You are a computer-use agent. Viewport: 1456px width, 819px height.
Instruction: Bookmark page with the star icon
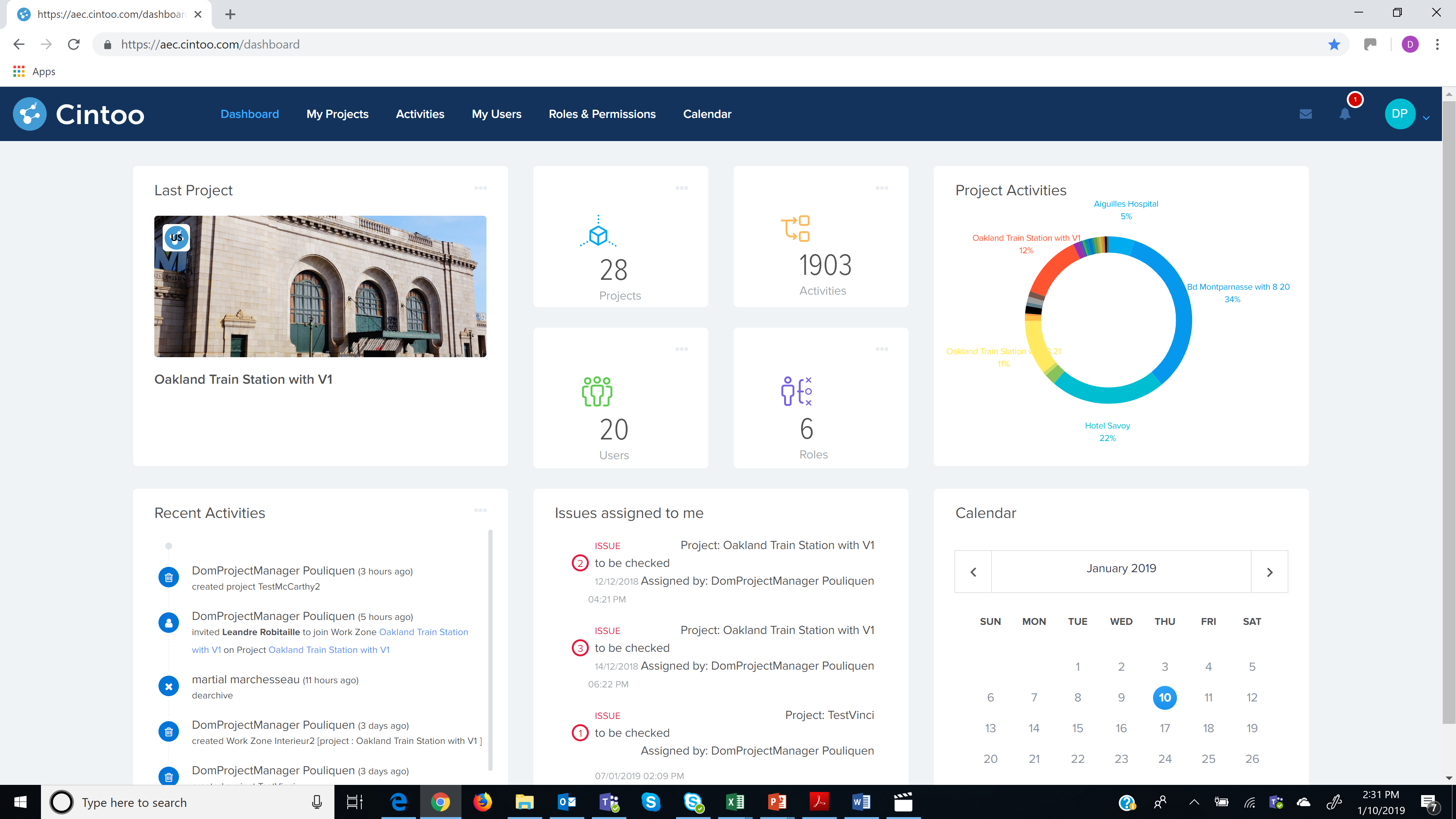coord(1334,45)
